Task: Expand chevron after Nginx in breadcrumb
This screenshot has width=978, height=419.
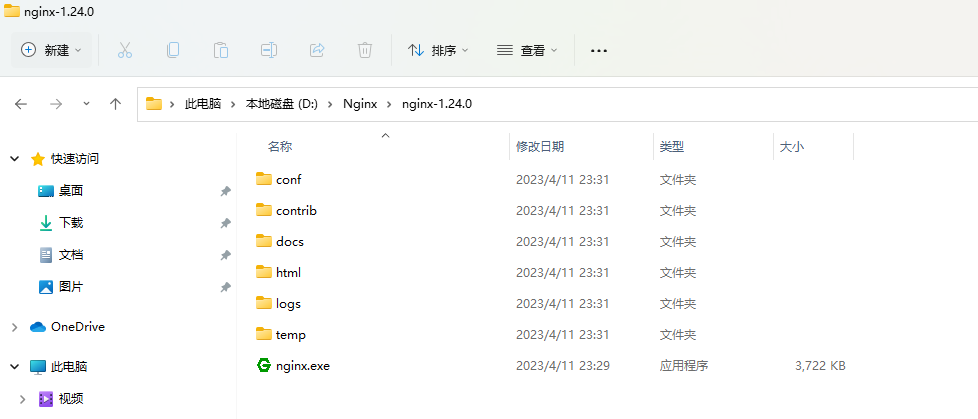Action: (389, 104)
